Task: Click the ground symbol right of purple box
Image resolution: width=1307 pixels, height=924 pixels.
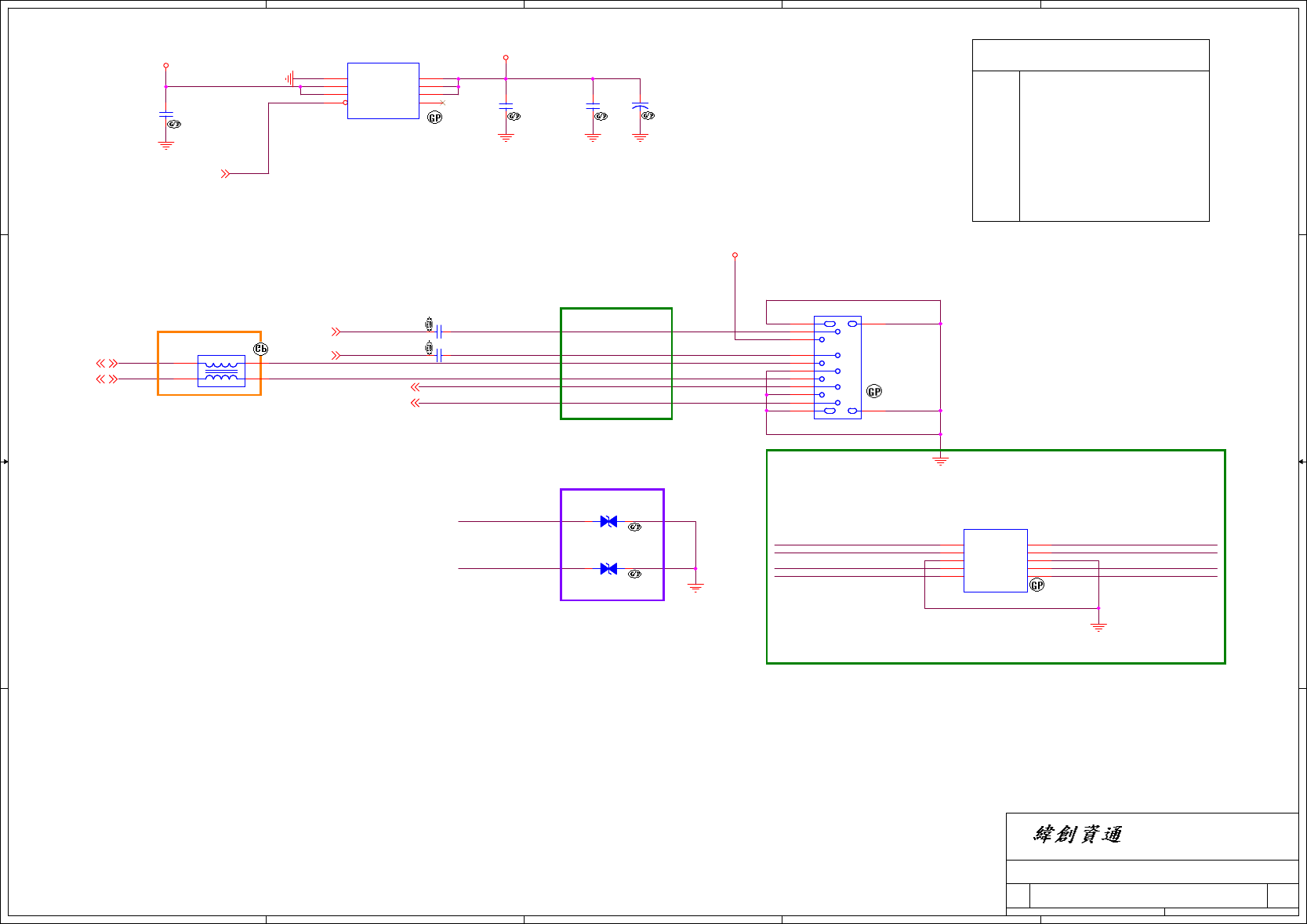Action: [x=695, y=587]
